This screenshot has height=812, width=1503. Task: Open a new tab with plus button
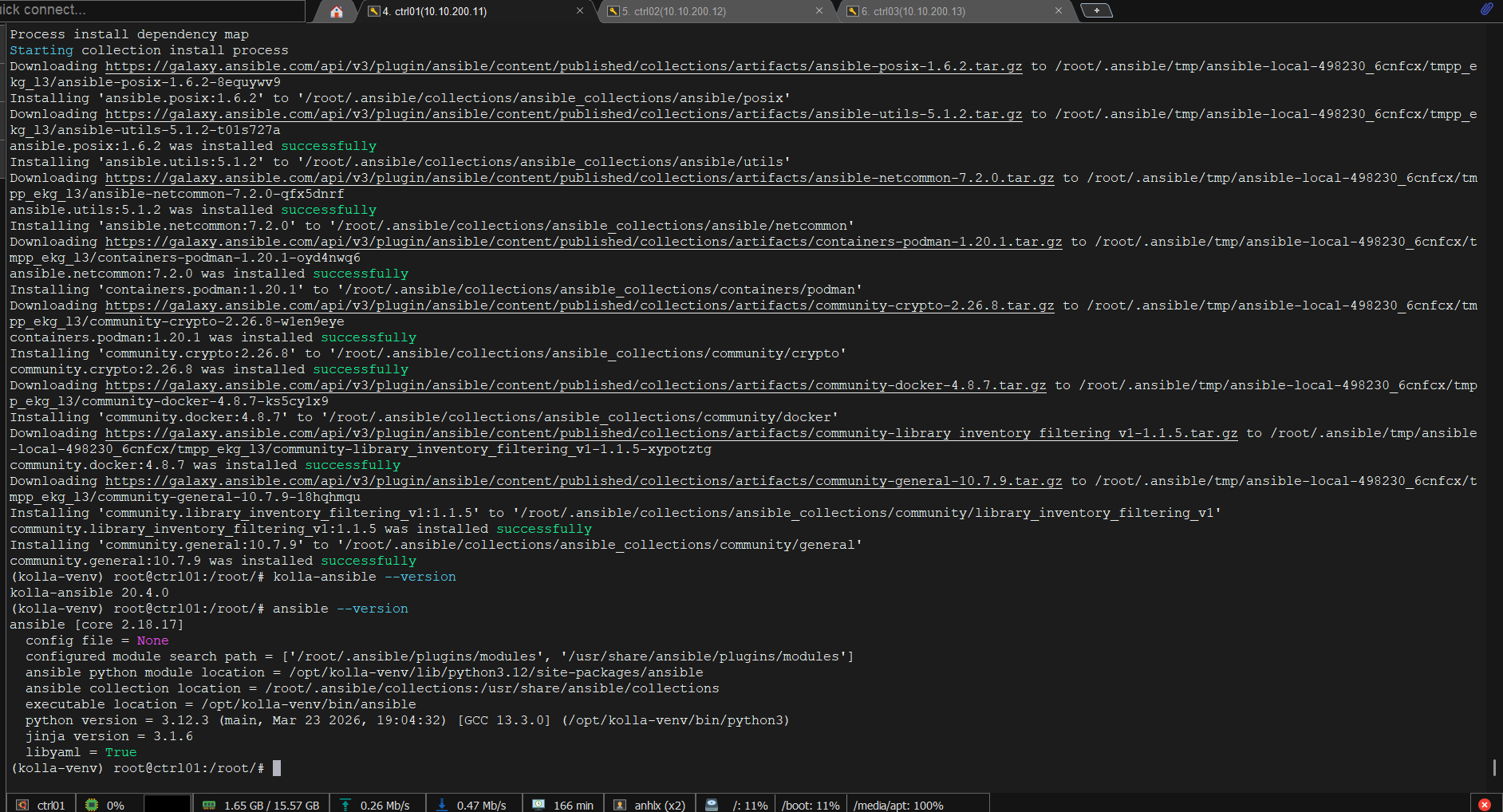click(1096, 10)
